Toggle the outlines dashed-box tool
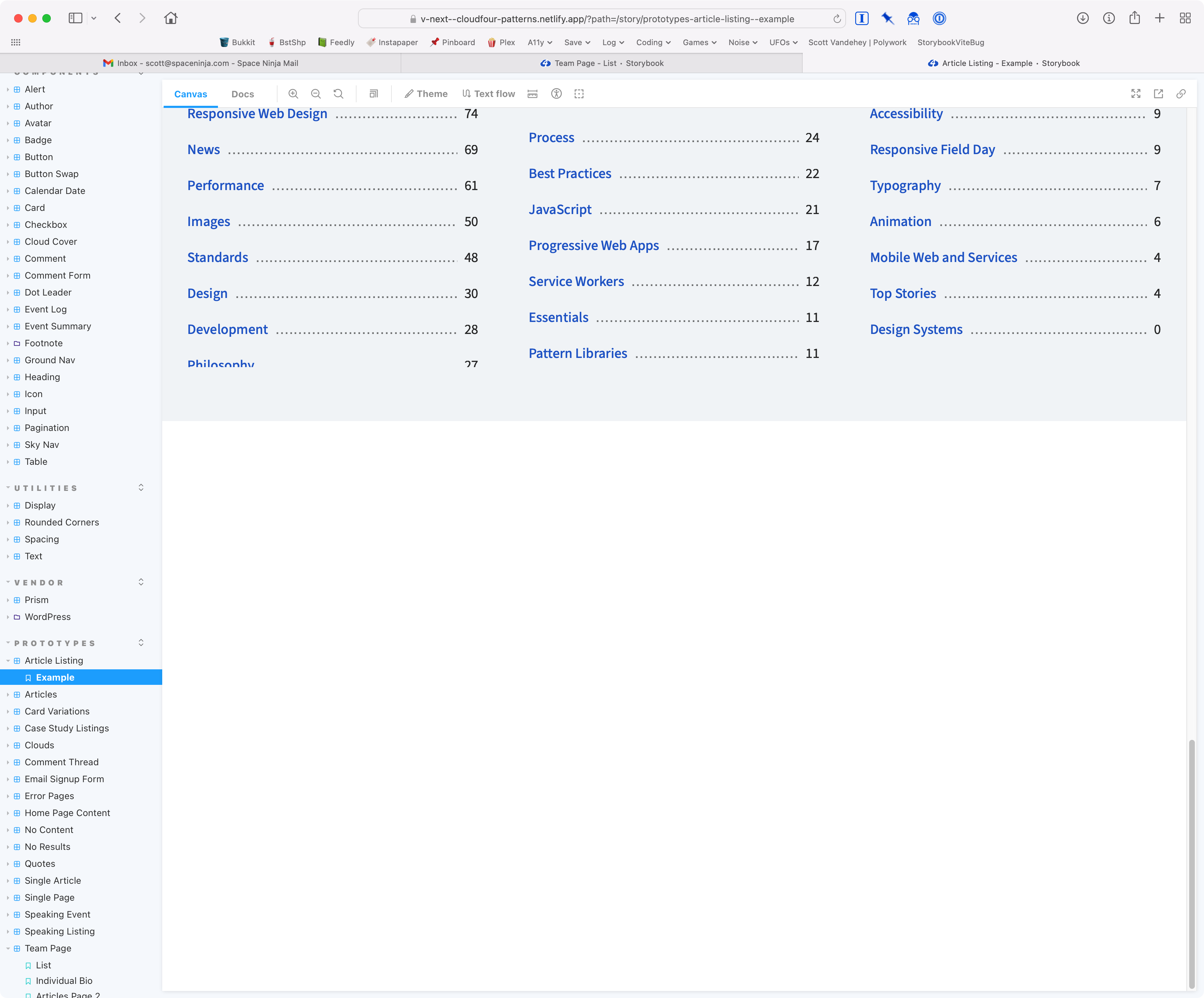 click(x=579, y=94)
